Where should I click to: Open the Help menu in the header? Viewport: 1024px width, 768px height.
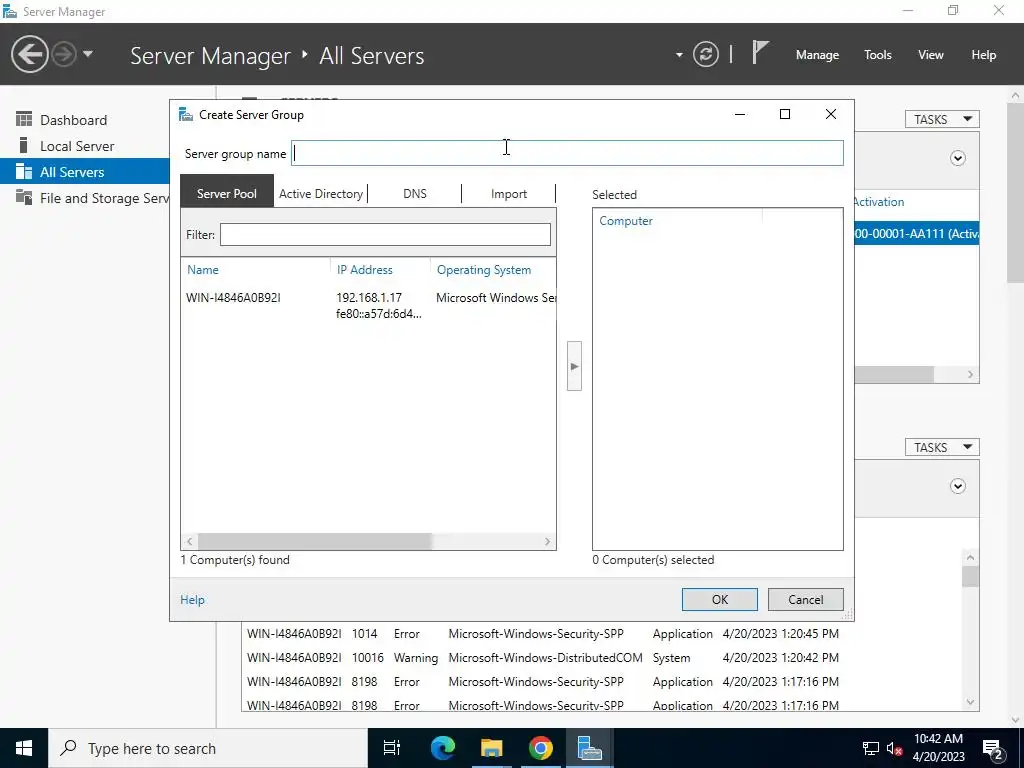pos(984,55)
